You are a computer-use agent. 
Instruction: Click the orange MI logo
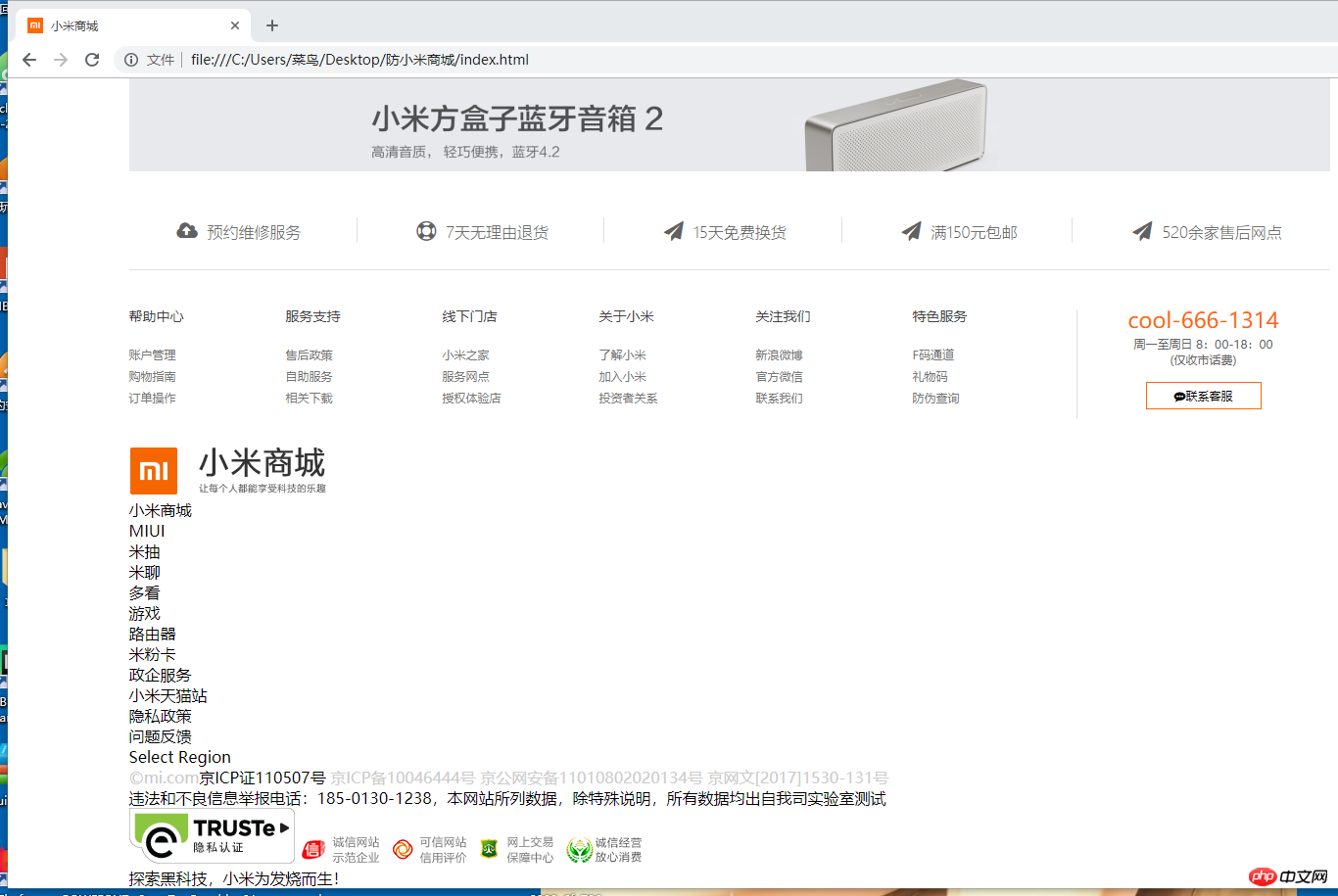tap(154, 471)
